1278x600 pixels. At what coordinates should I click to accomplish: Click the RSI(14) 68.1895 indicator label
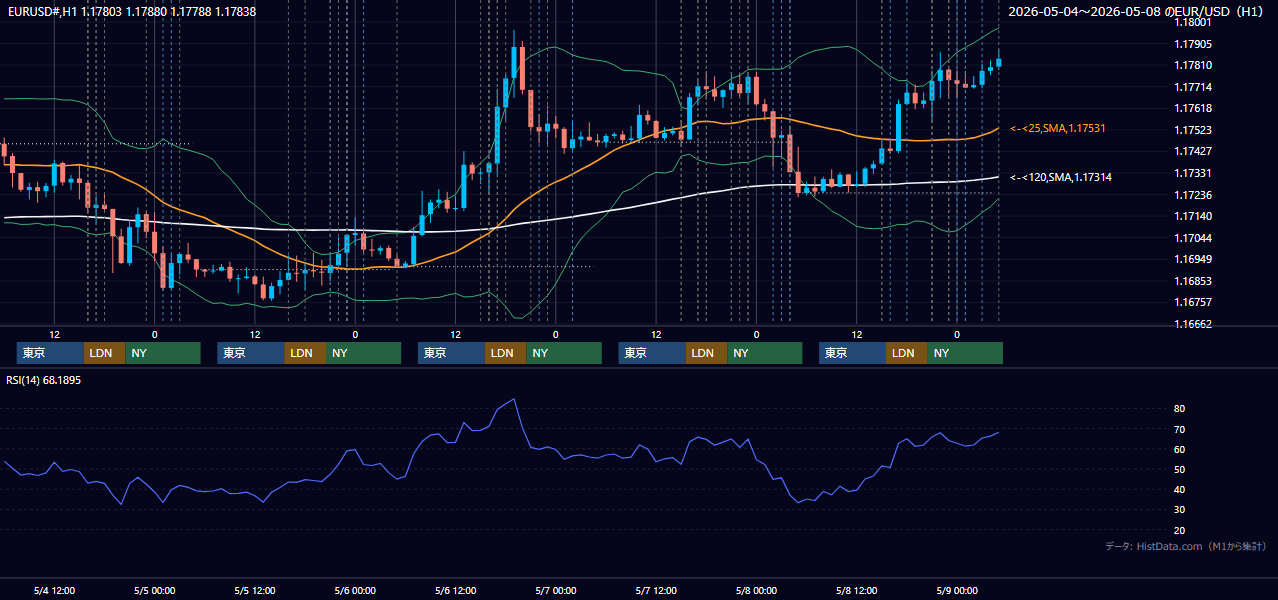point(44,380)
